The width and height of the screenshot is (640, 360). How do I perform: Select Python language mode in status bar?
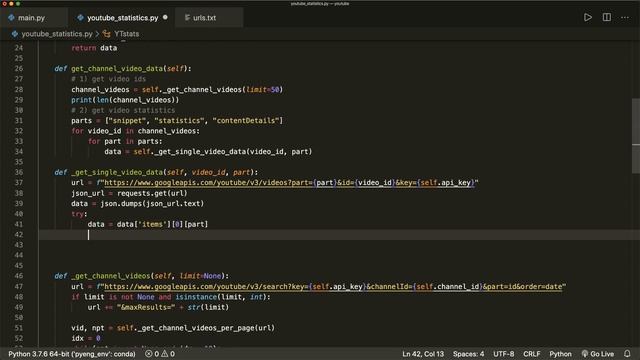(560, 354)
